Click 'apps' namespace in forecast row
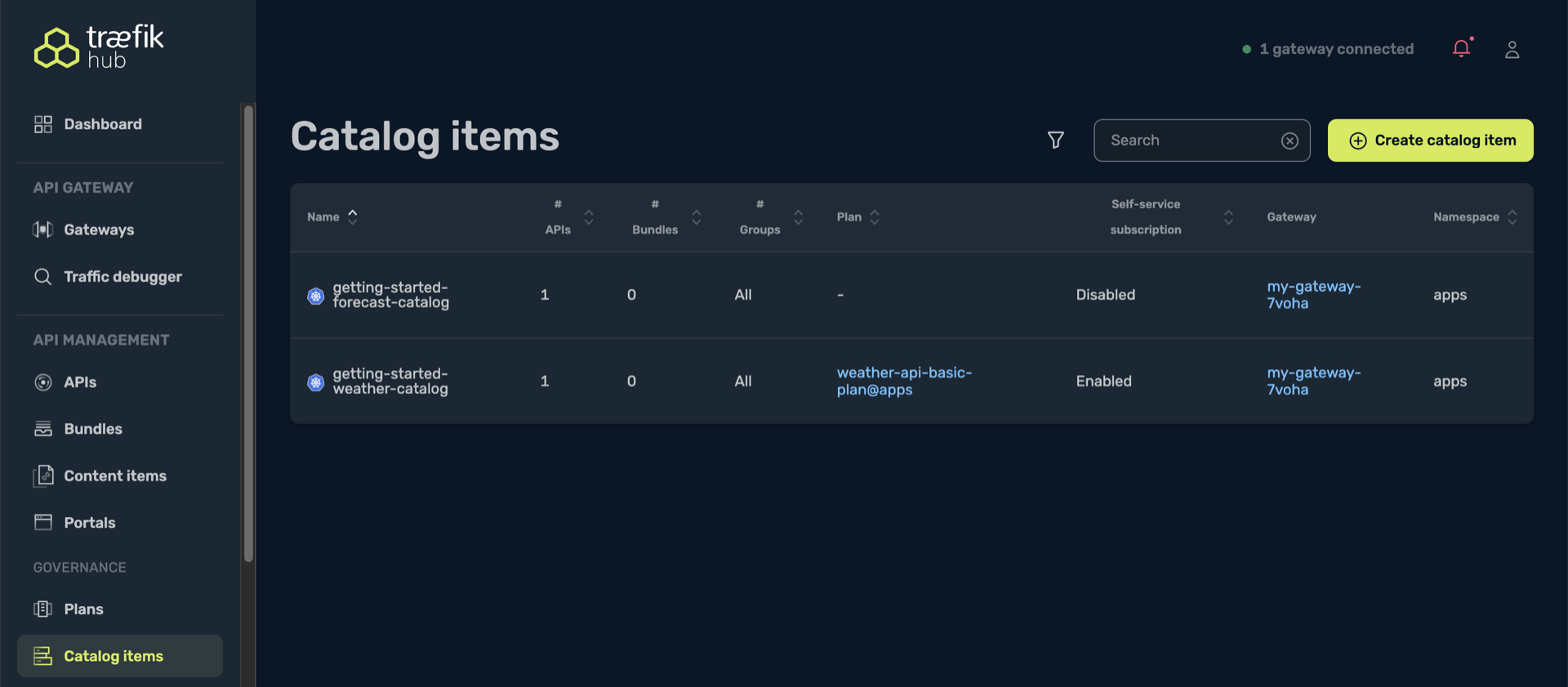This screenshot has height=687, width=1568. point(1450,296)
